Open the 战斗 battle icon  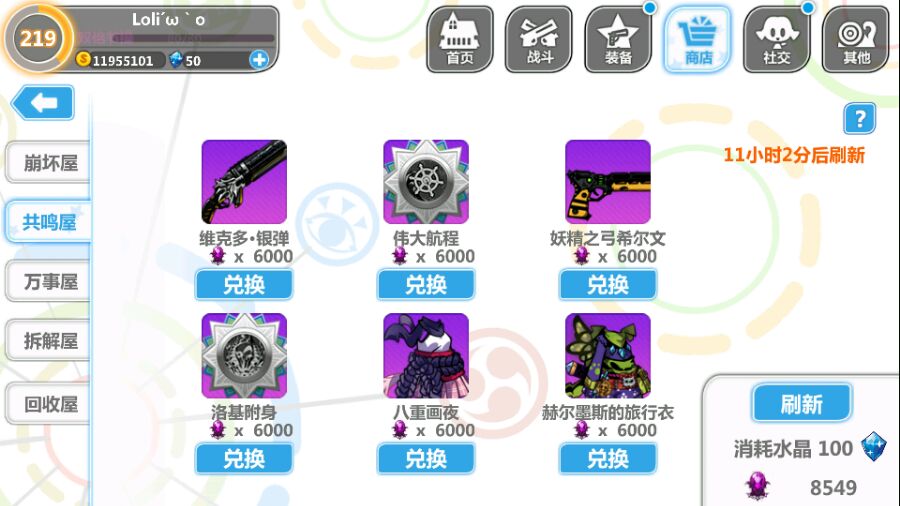(x=539, y=40)
